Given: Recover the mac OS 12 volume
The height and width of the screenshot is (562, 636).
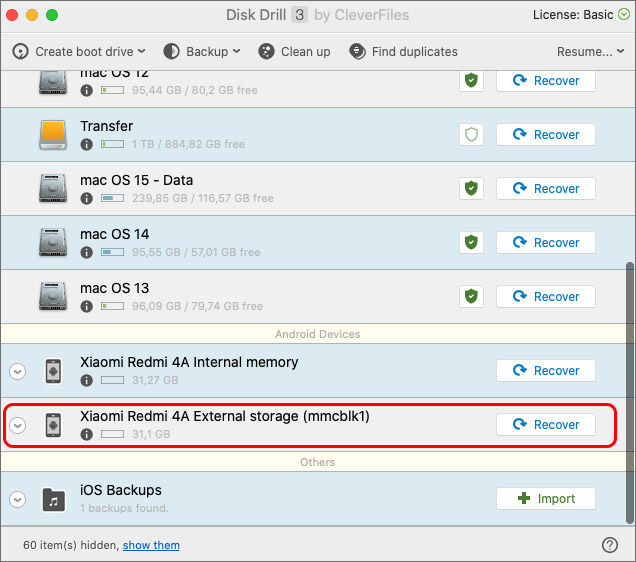Looking at the screenshot, I should pos(546,80).
